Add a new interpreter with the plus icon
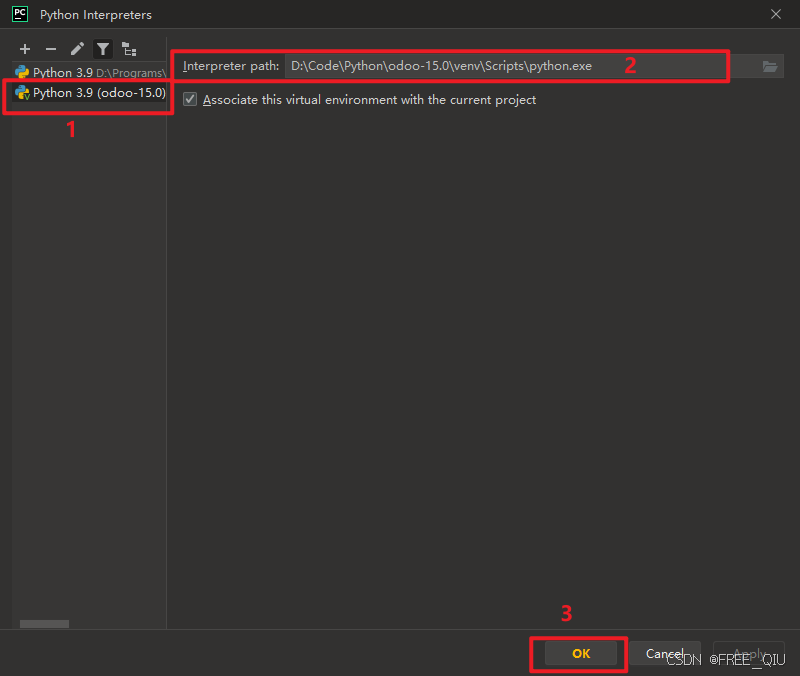This screenshot has width=800, height=676. click(x=24, y=49)
